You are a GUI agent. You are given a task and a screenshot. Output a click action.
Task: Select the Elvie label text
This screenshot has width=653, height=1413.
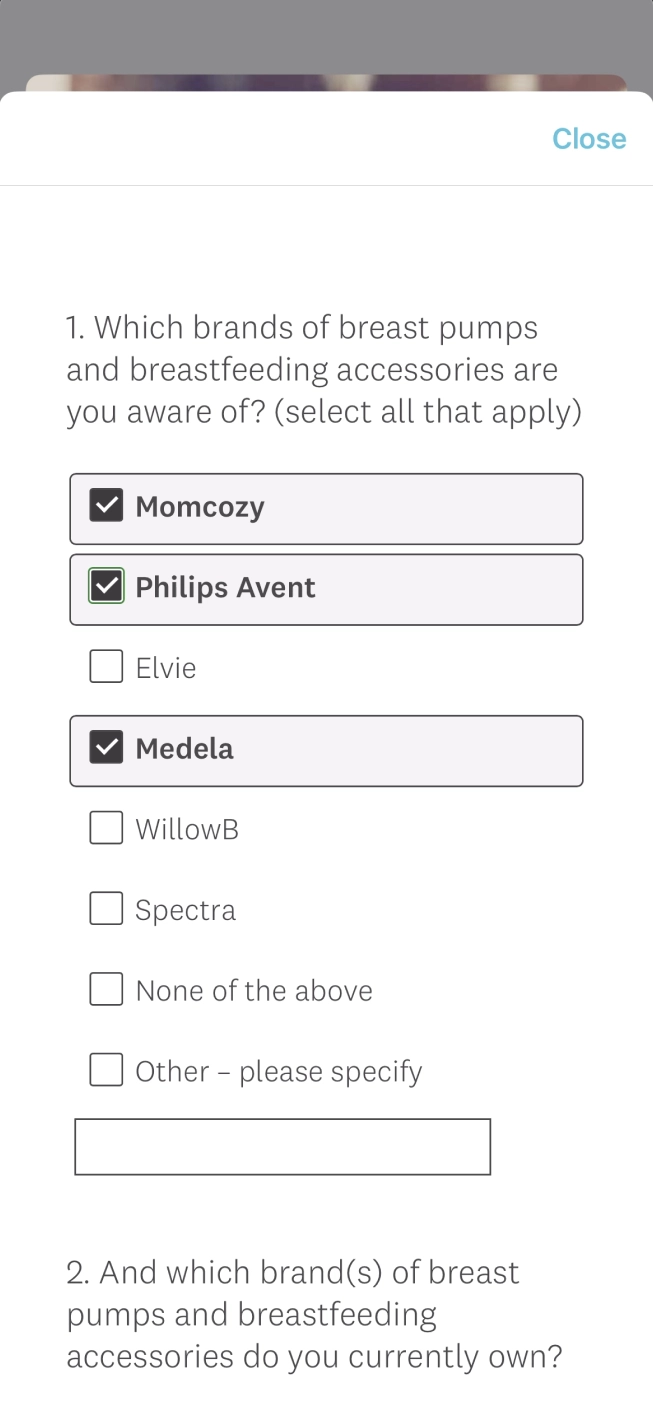pyautogui.click(x=166, y=668)
